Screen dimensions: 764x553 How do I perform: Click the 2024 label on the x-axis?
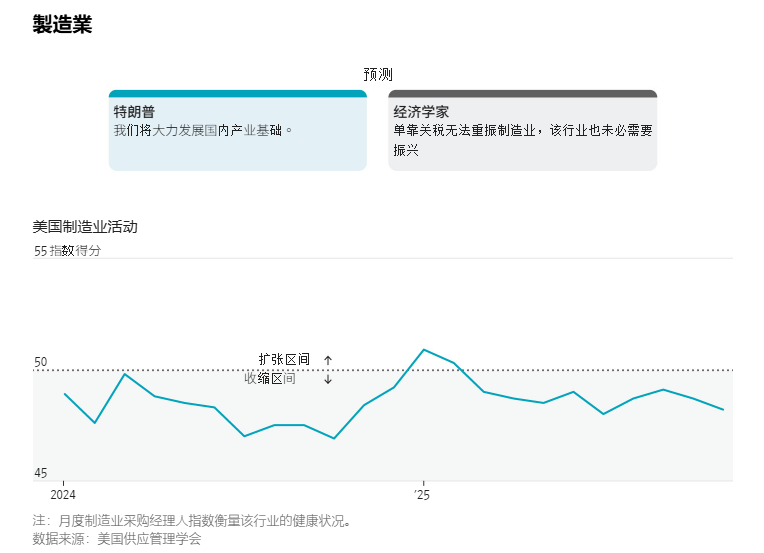pyautogui.click(x=63, y=494)
